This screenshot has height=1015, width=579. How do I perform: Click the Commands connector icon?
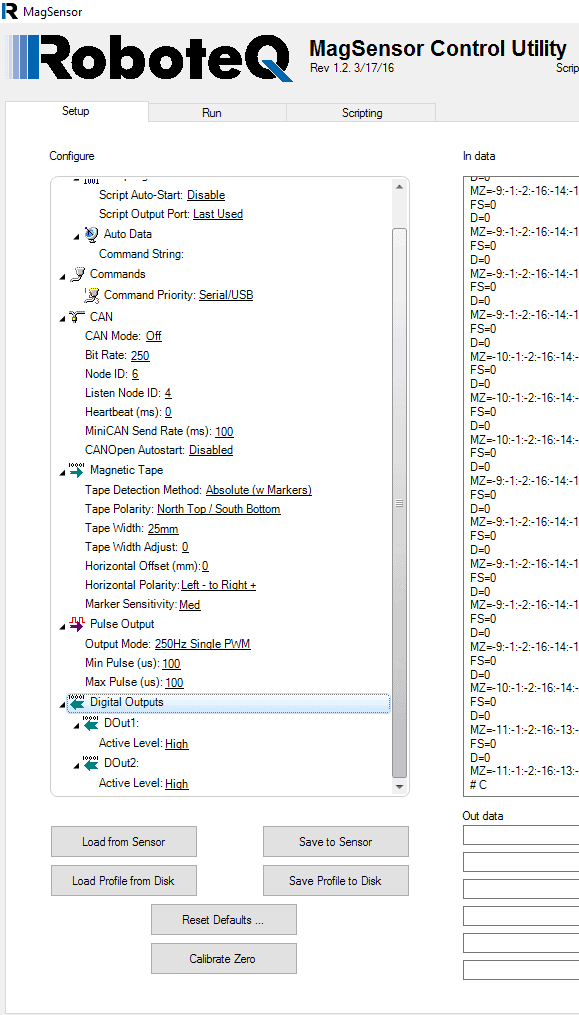point(77,274)
